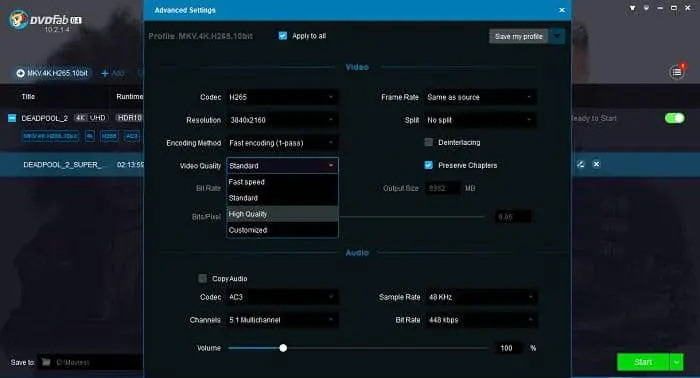The width and height of the screenshot is (700, 378).
Task: Open the Channels 5.1 Multichannel dropdown
Action: [282, 320]
